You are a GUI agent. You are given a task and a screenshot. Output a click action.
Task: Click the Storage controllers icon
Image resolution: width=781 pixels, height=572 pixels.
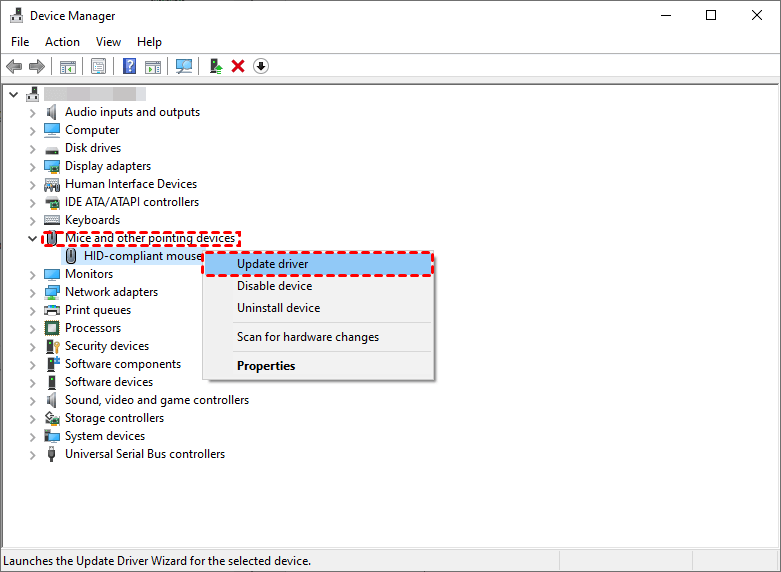[x=52, y=418]
